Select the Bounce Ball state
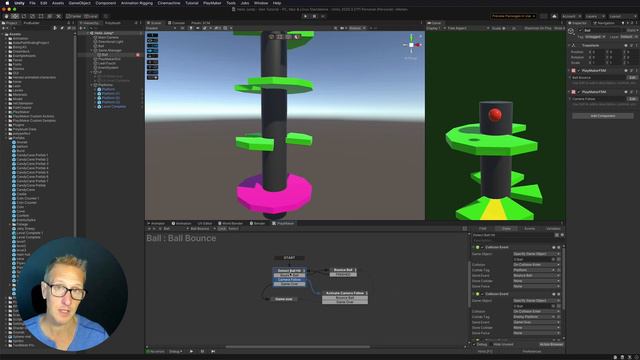 343,270
